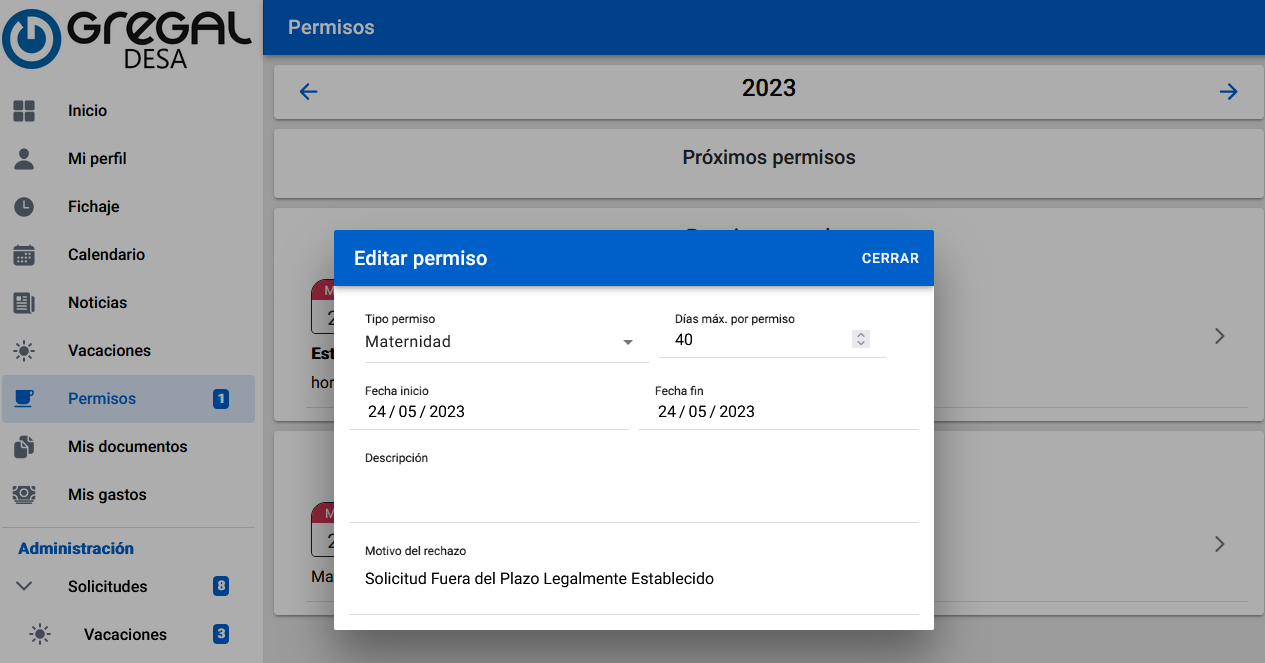1265x663 pixels.
Task: Open Mi perfil person icon
Action: (24, 159)
